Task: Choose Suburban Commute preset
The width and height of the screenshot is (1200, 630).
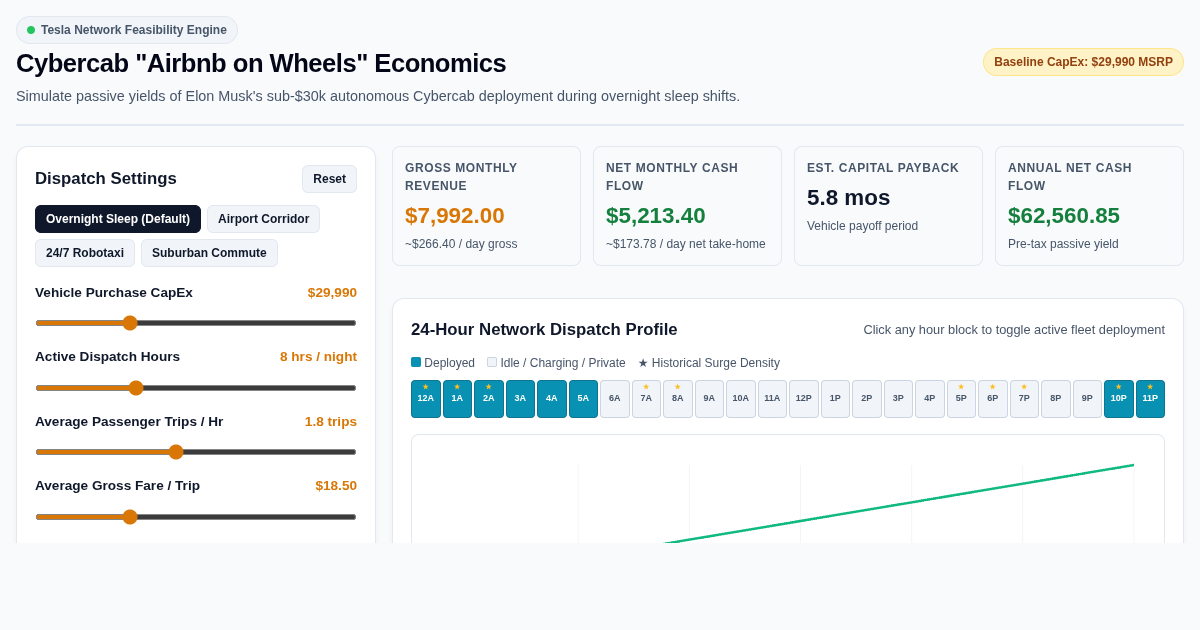Action: pyautogui.click(x=209, y=253)
